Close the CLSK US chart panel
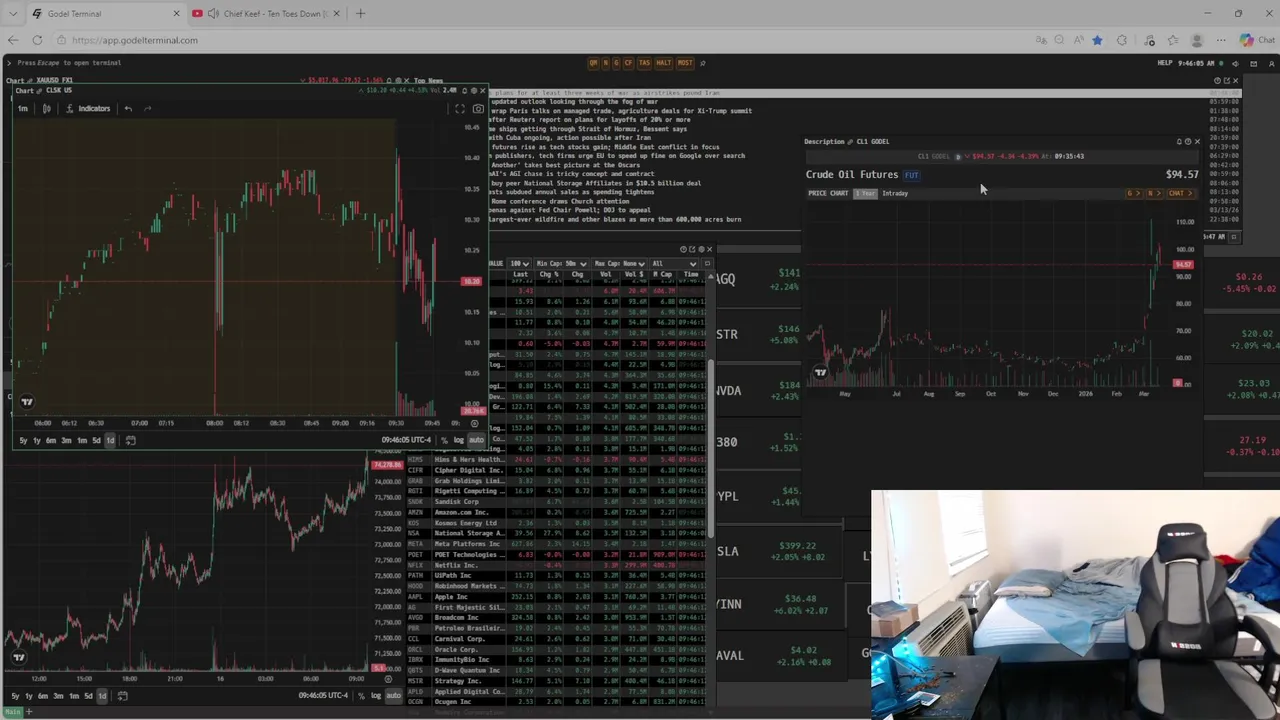This screenshot has height=720, width=1280. pyautogui.click(x=483, y=91)
